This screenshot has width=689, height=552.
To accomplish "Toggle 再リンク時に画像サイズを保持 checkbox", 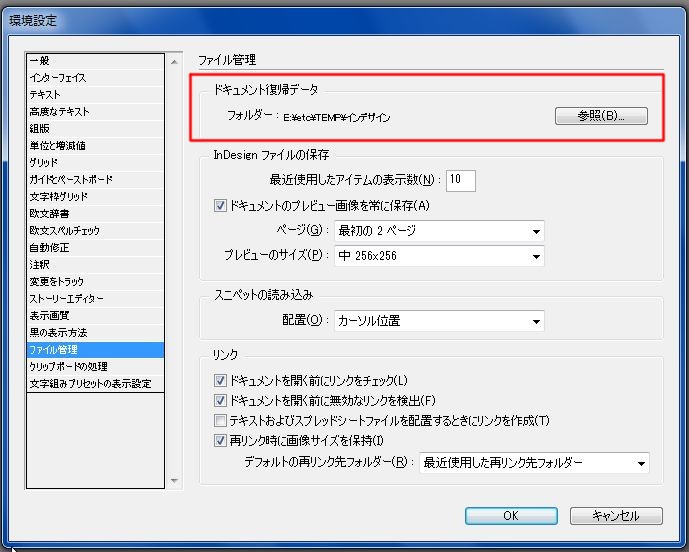I will click(220, 440).
